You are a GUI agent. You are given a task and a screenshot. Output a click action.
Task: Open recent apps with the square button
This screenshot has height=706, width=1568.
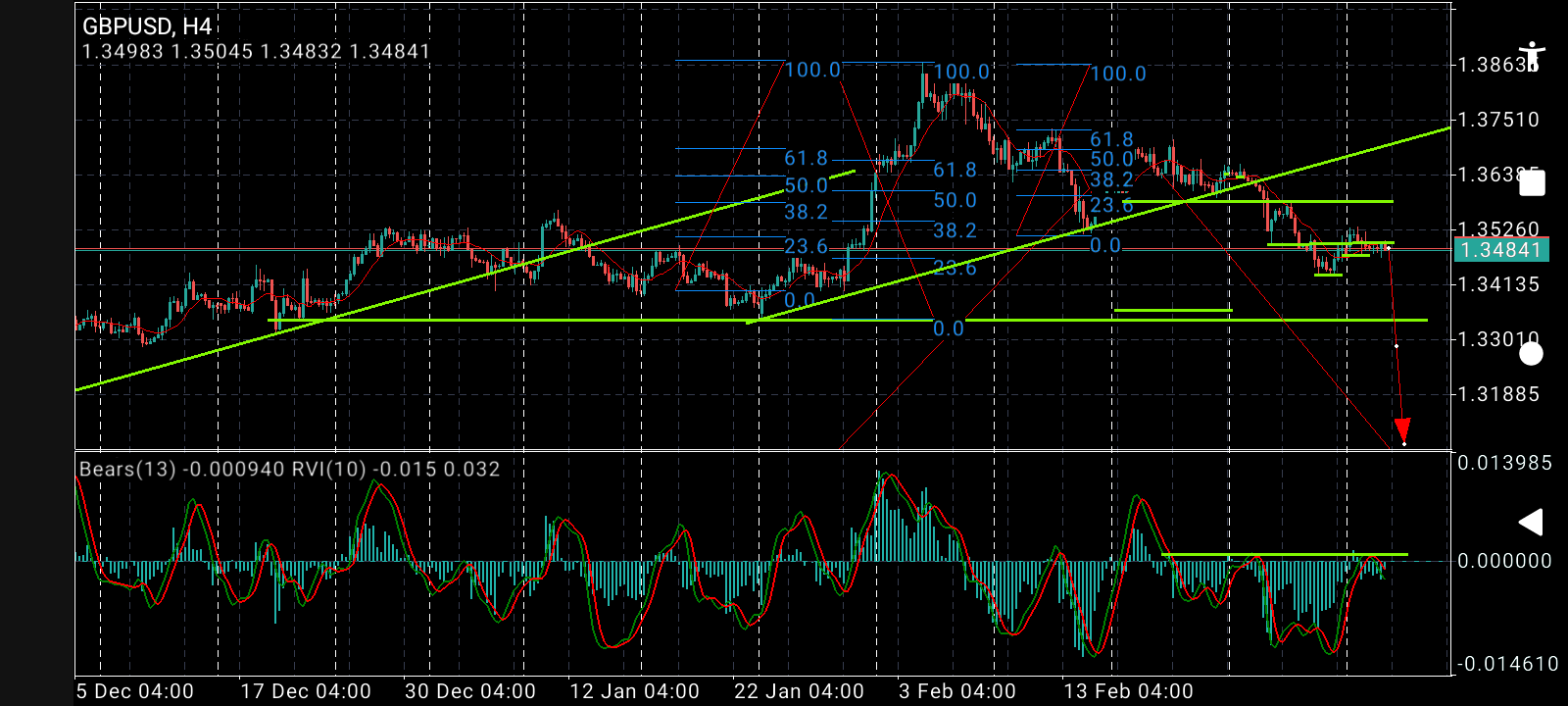coord(1532,183)
